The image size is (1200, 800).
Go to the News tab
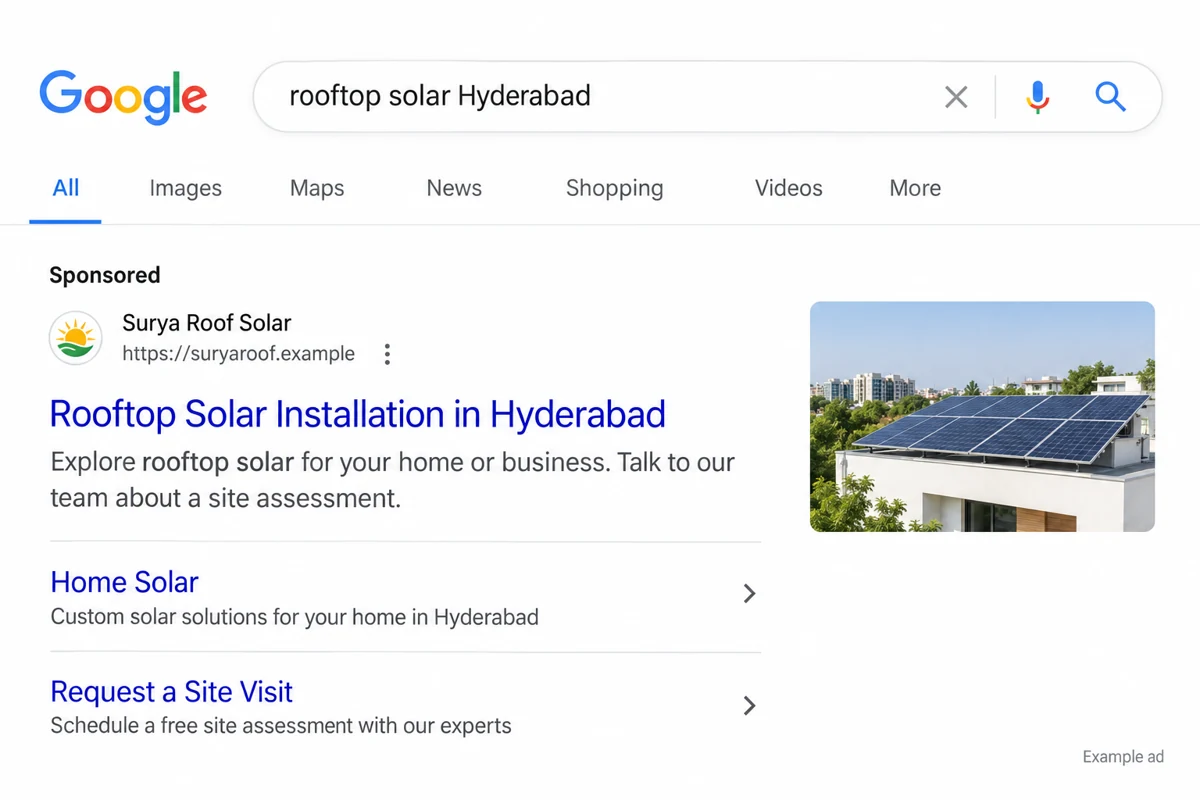(x=454, y=188)
